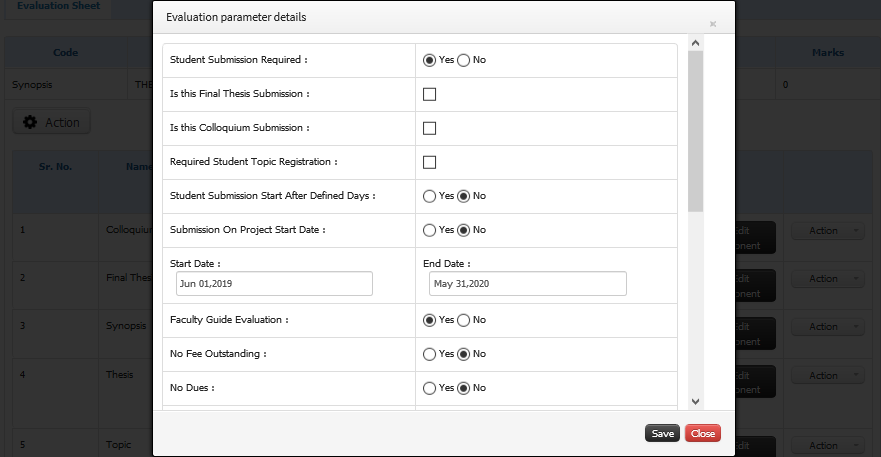Open Action dropdown for row 4 Thesis
Screen dimensions: 881x457
click(x=828, y=376)
